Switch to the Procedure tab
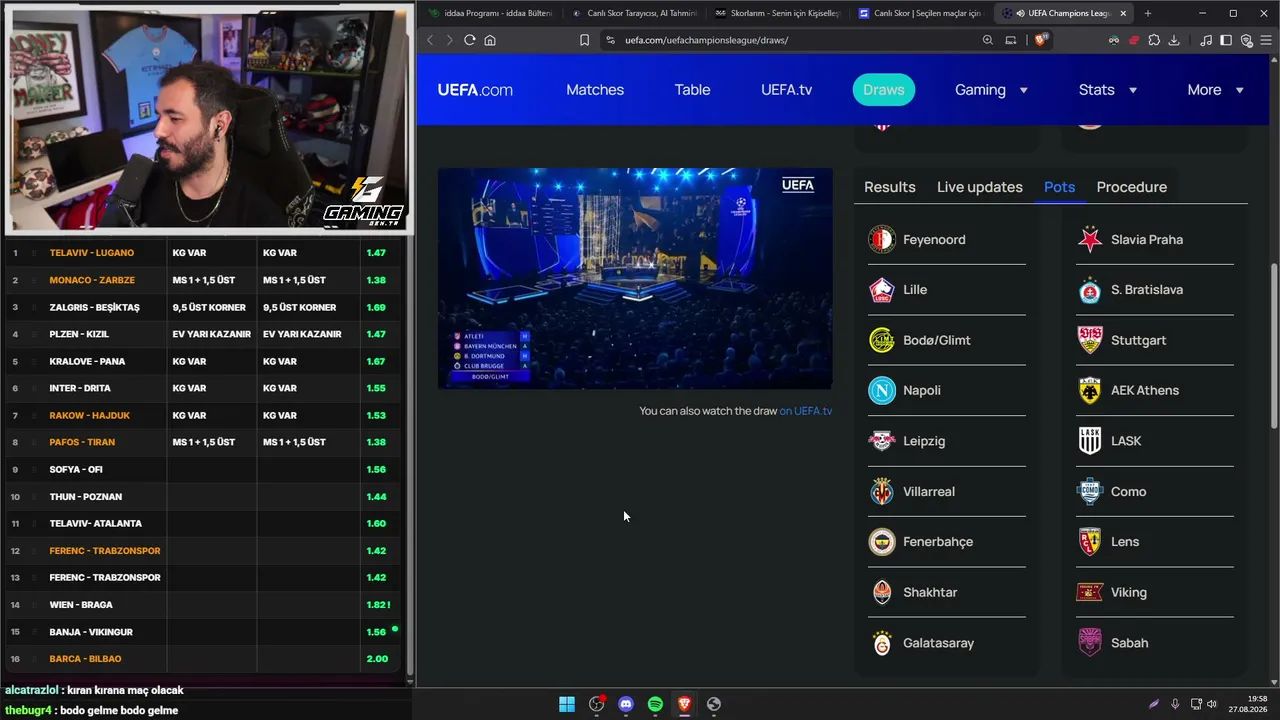 point(1132,187)
